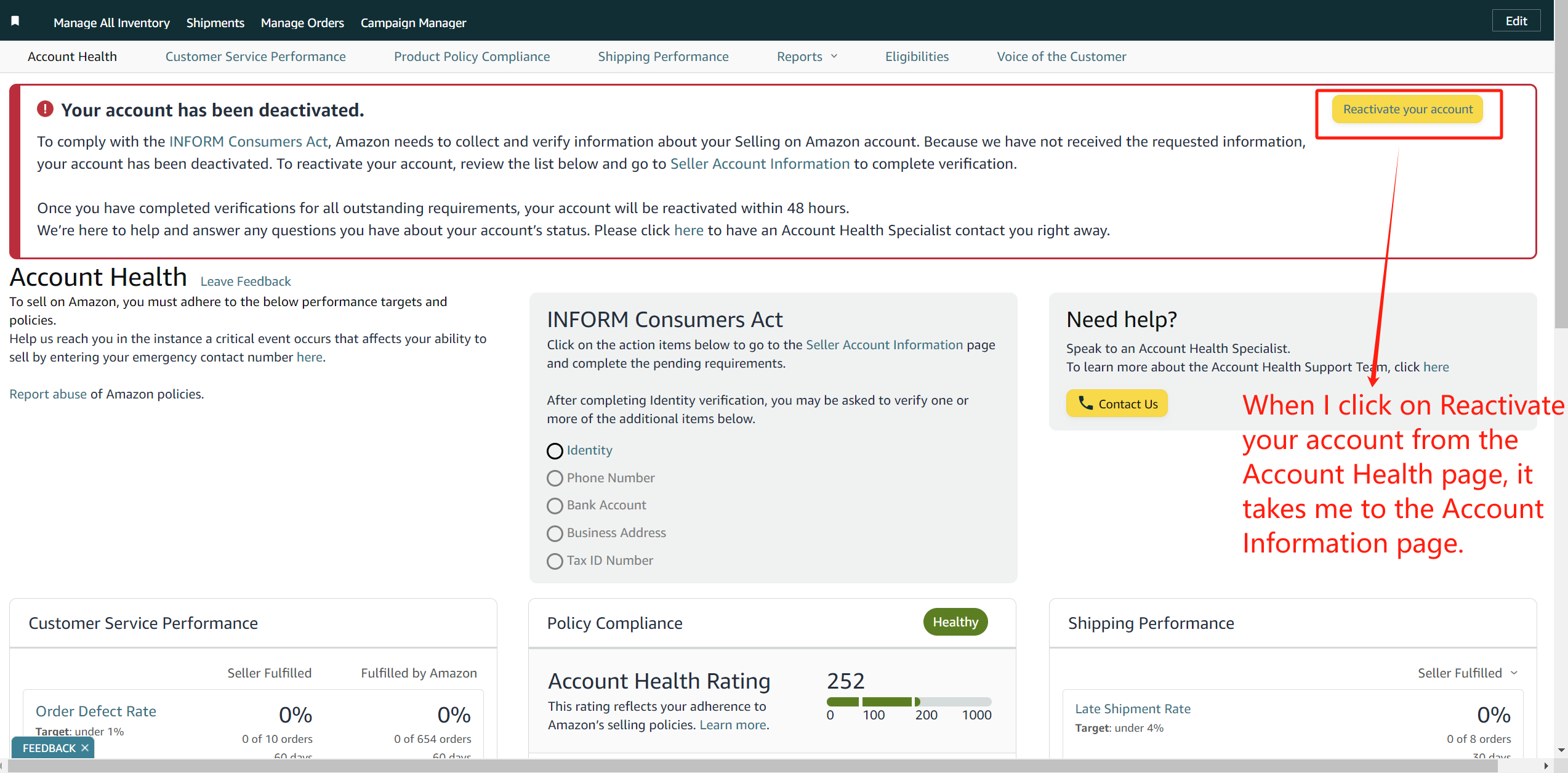Switch to Product Policy Compliance tab
The width and height of the screenshot is (1568, 773).
(472, 57)
